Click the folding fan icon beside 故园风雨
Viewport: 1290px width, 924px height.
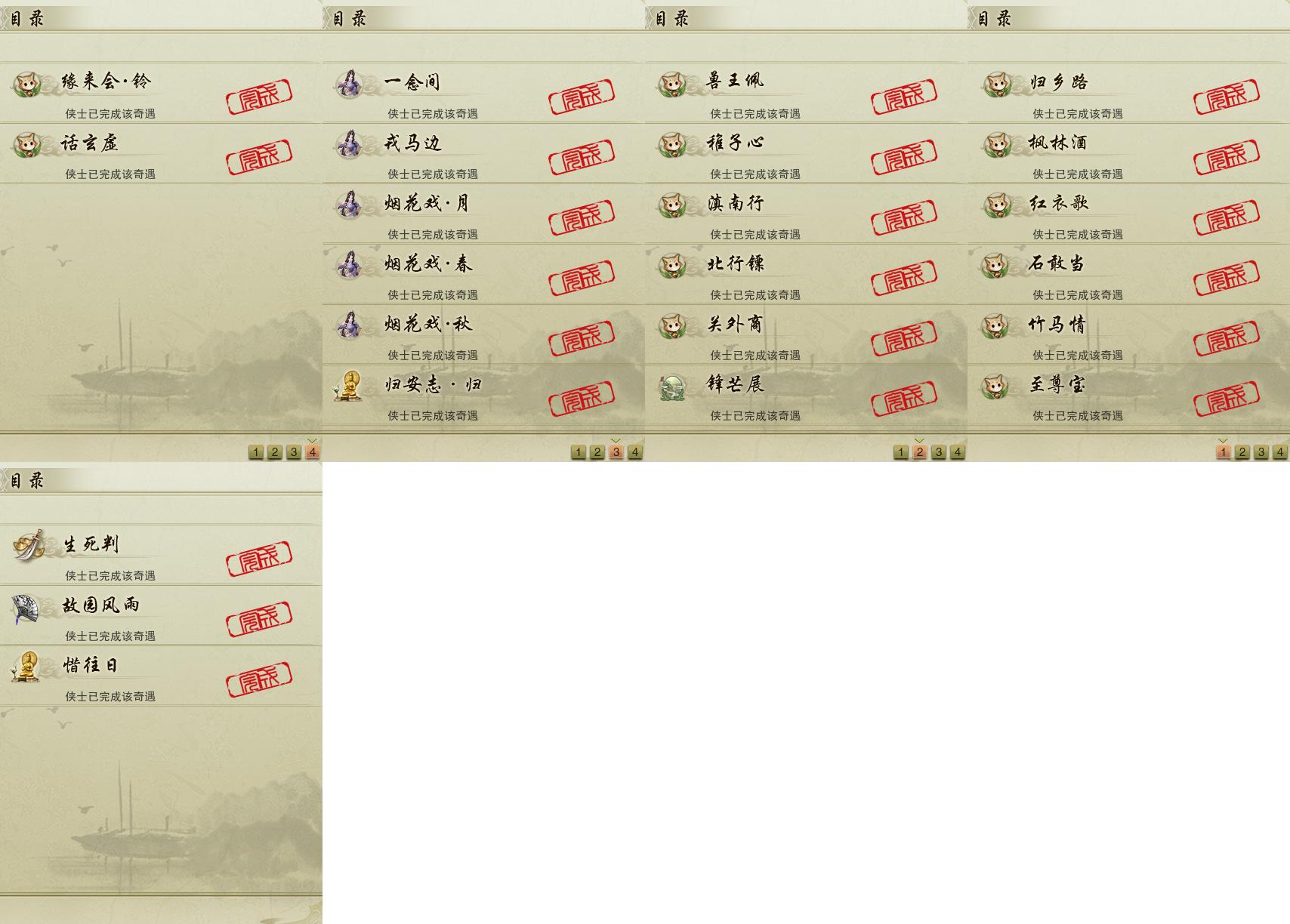pyautogui.click(x=26, y=608)
